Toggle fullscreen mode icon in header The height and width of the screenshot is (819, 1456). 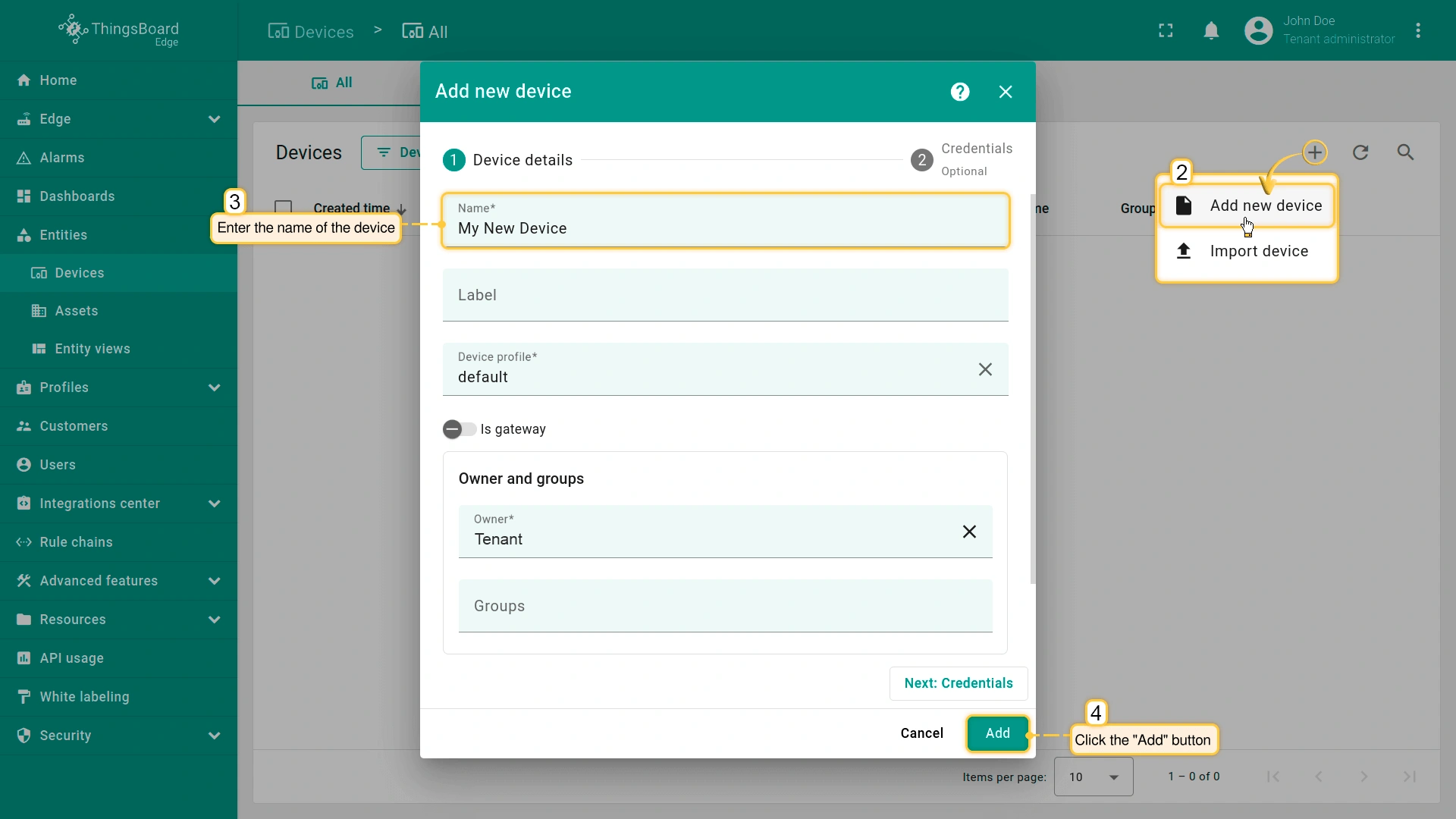(x=1166, y=31)
